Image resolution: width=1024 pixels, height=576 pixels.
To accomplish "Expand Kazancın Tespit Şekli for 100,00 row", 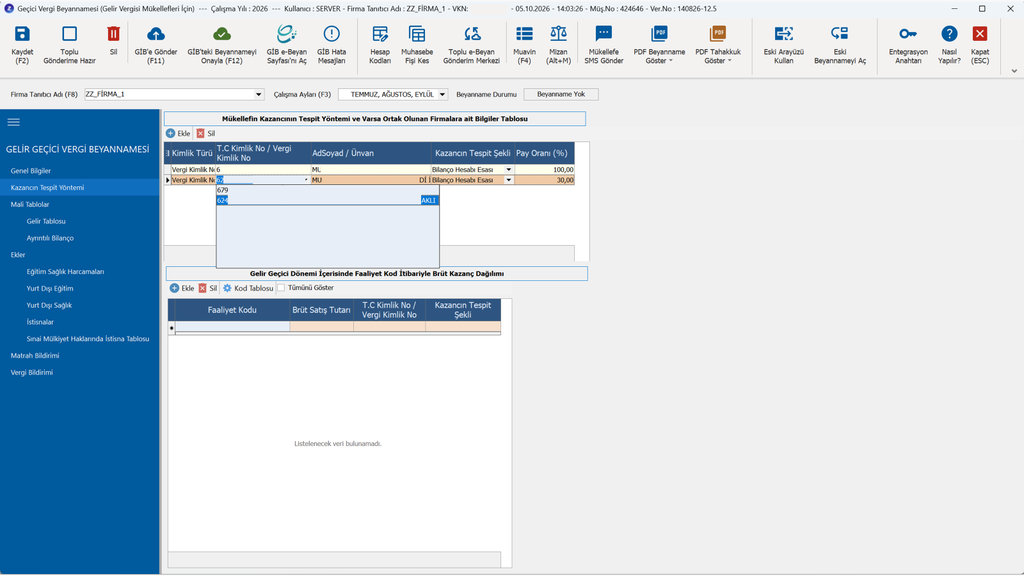I will pyautogui.click(x=509, y=170).
